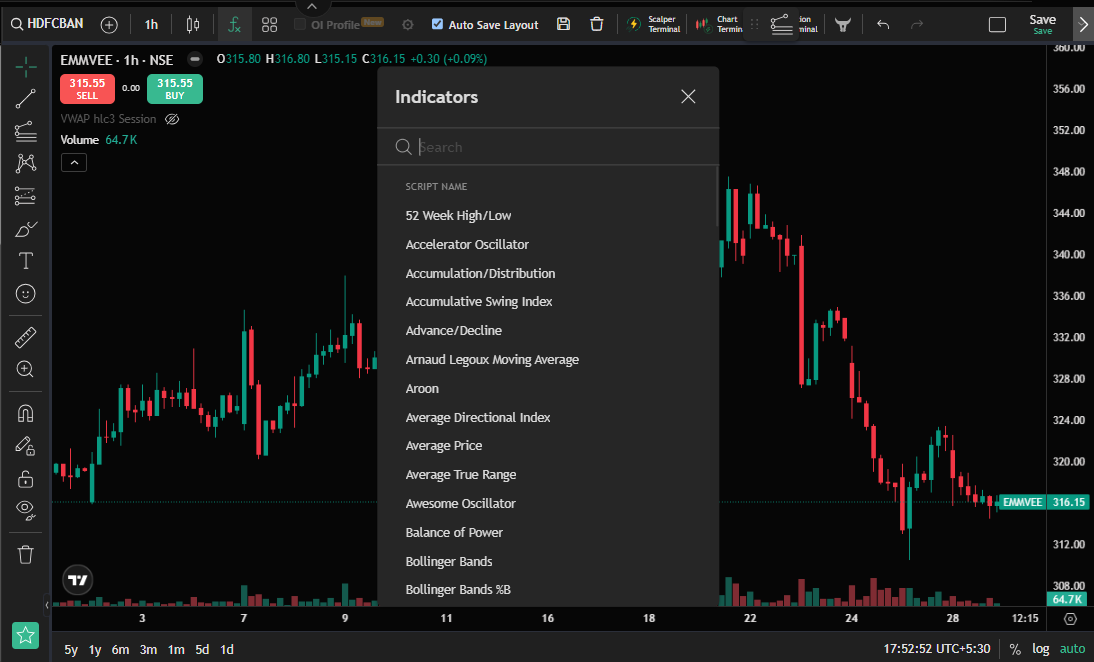1094x662 pixels.
Task: Set range to 5y
Action: pyautogui.click(x=71, y=649)
